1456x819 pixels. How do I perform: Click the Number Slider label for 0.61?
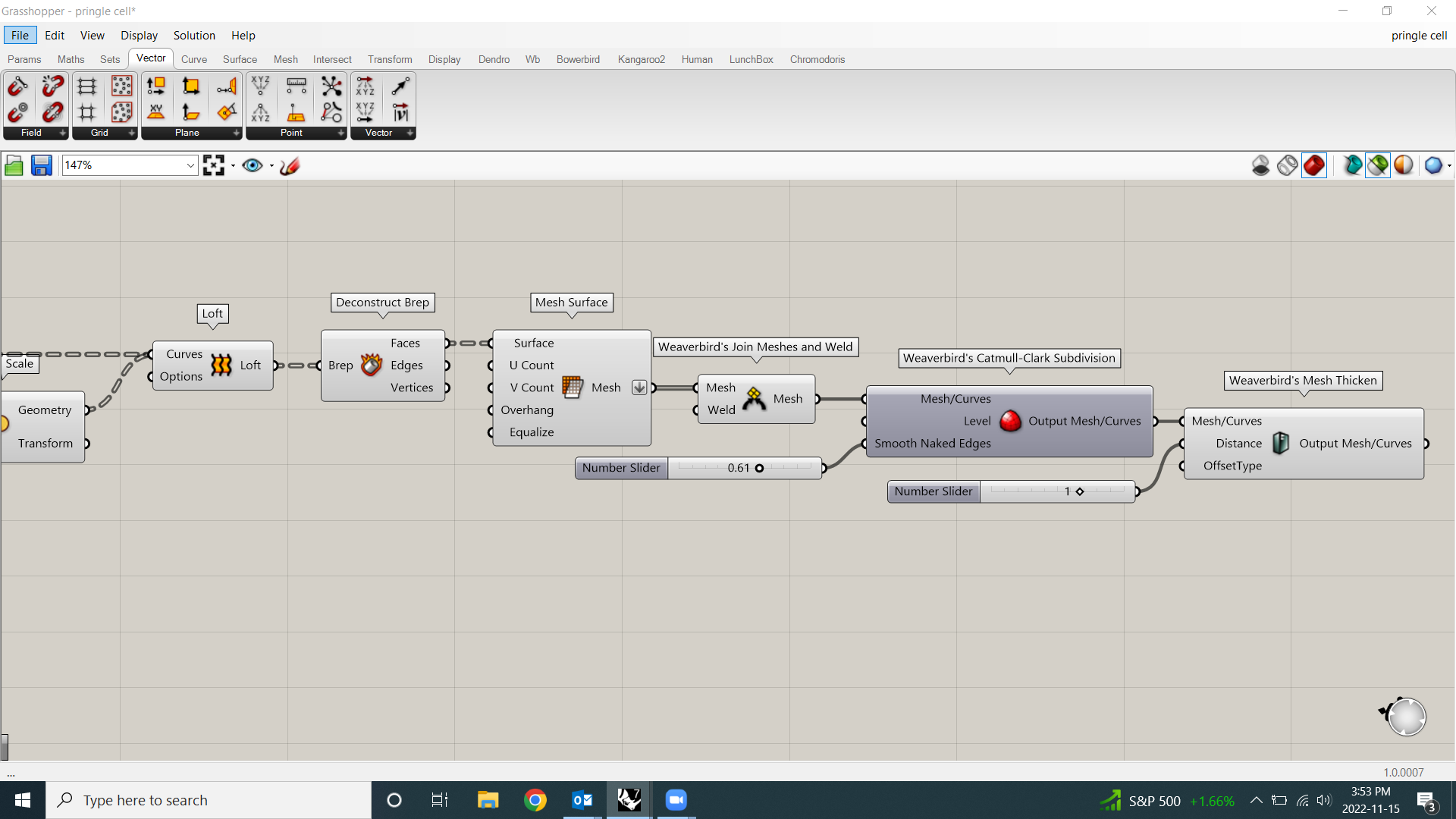(621, 468)
